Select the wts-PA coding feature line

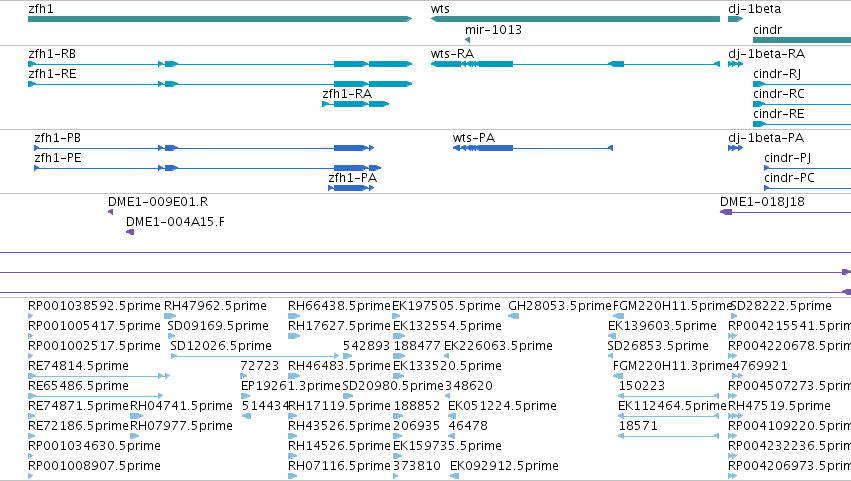pyautogui.click(x=533, y=148)
